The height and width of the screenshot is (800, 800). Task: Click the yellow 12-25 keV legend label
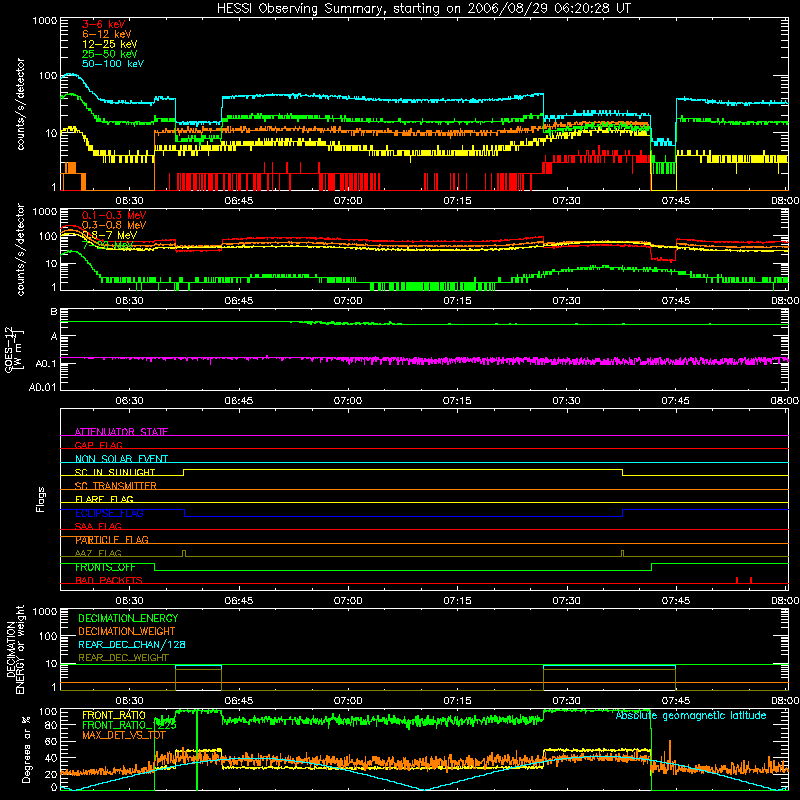pyautogui.click(x=110, y=44)
